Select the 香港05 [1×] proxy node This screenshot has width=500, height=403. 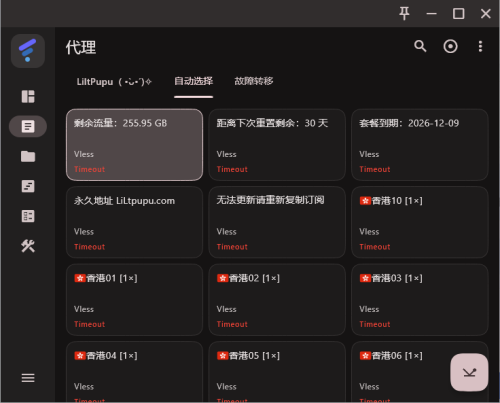tap(277, 372)
